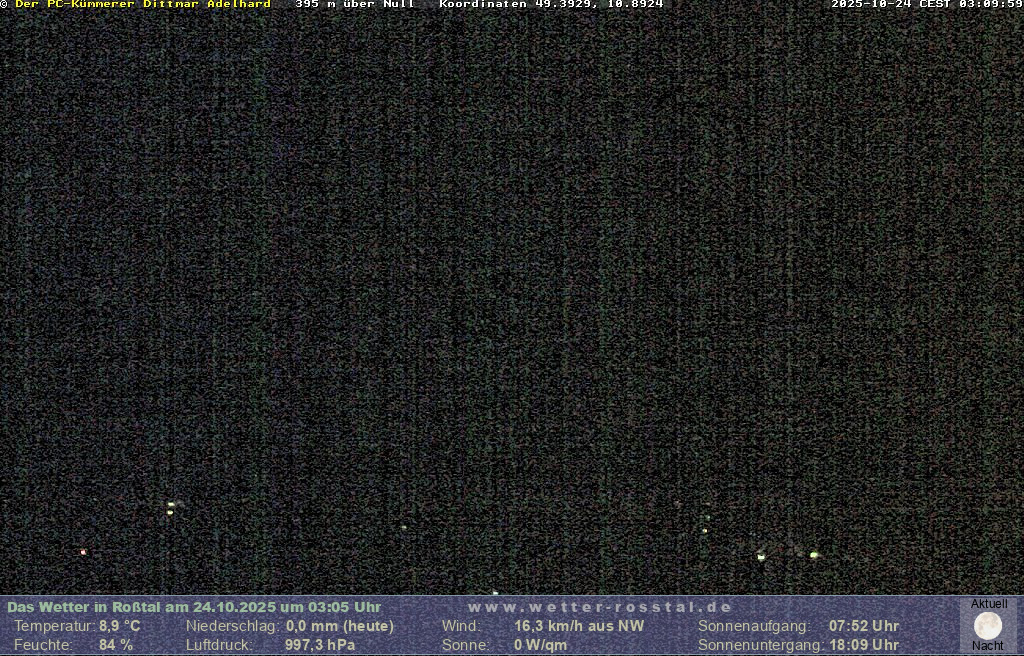Click the Nacht label below the moon
1024x656 pixels.
click(988, 646)
